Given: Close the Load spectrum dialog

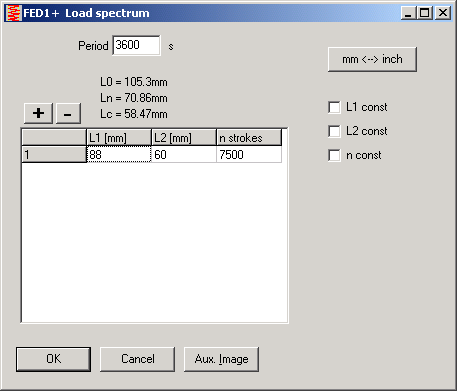Looking at the screenshot, I should click(443, 13).
